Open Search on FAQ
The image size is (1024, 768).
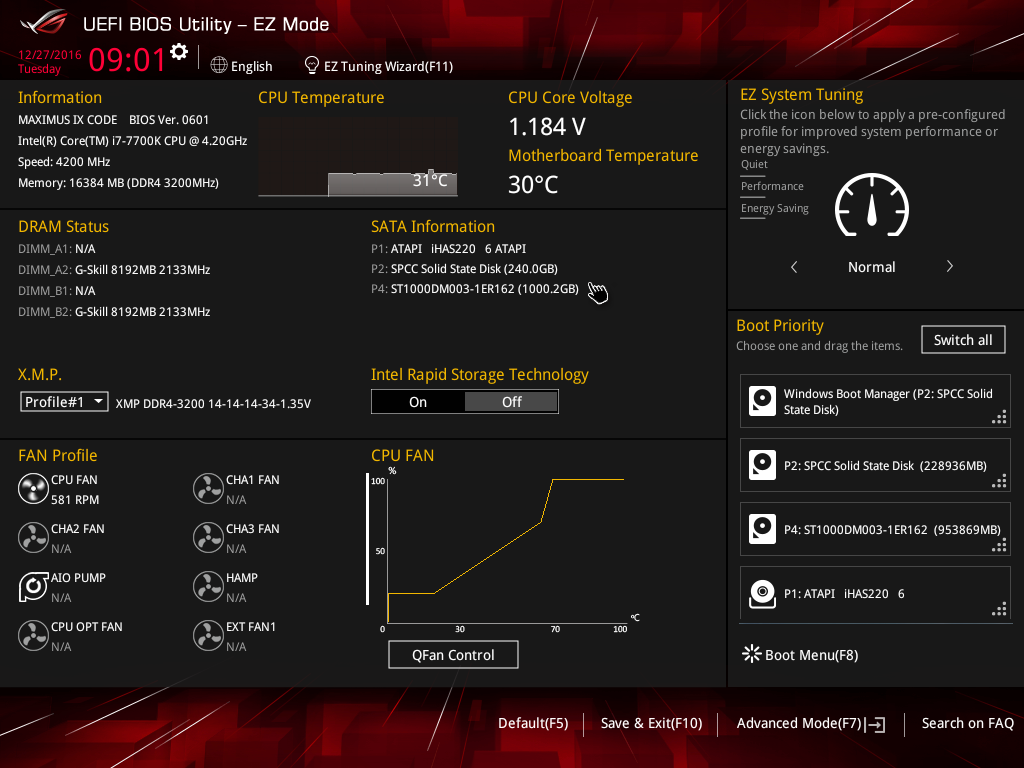pos(967,723)
